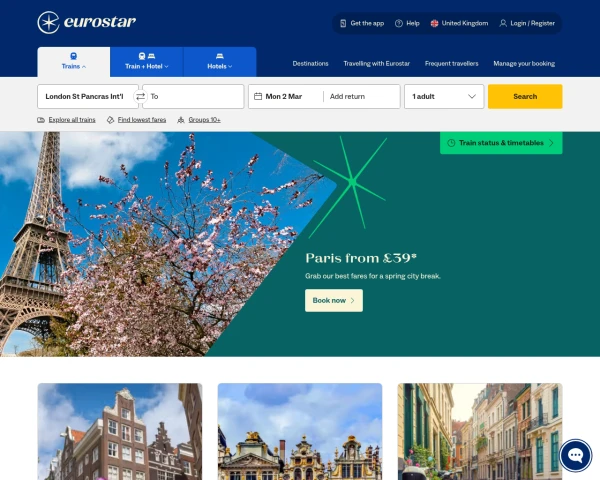Open Groups 10+ link
Screen dimensions: 600x480
click(x=204, y=120)
